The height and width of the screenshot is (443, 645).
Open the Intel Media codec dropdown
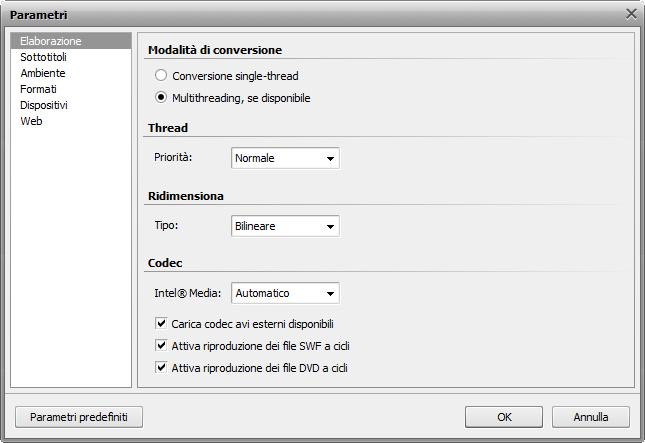[x=285, y=293]
